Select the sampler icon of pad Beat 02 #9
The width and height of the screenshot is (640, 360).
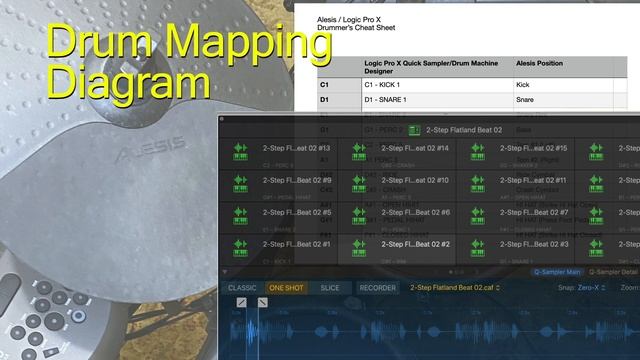pos(240,184)
